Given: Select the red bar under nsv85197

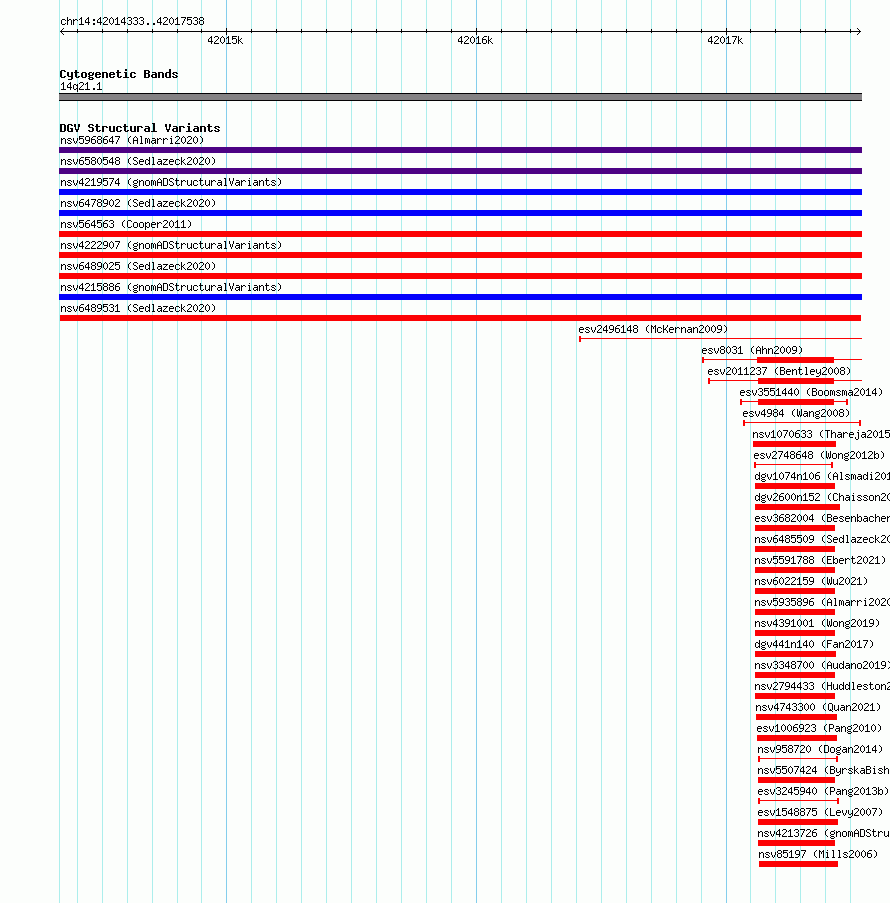Looking at the screenshot, I should (x=798, y=864).
